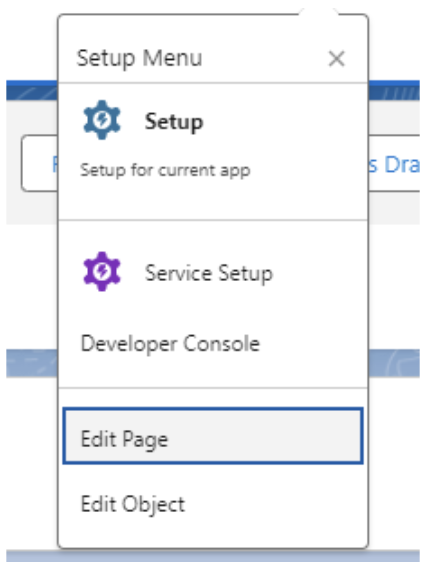
Task: Click the bold Setup label text
Action: click(174, 122)
